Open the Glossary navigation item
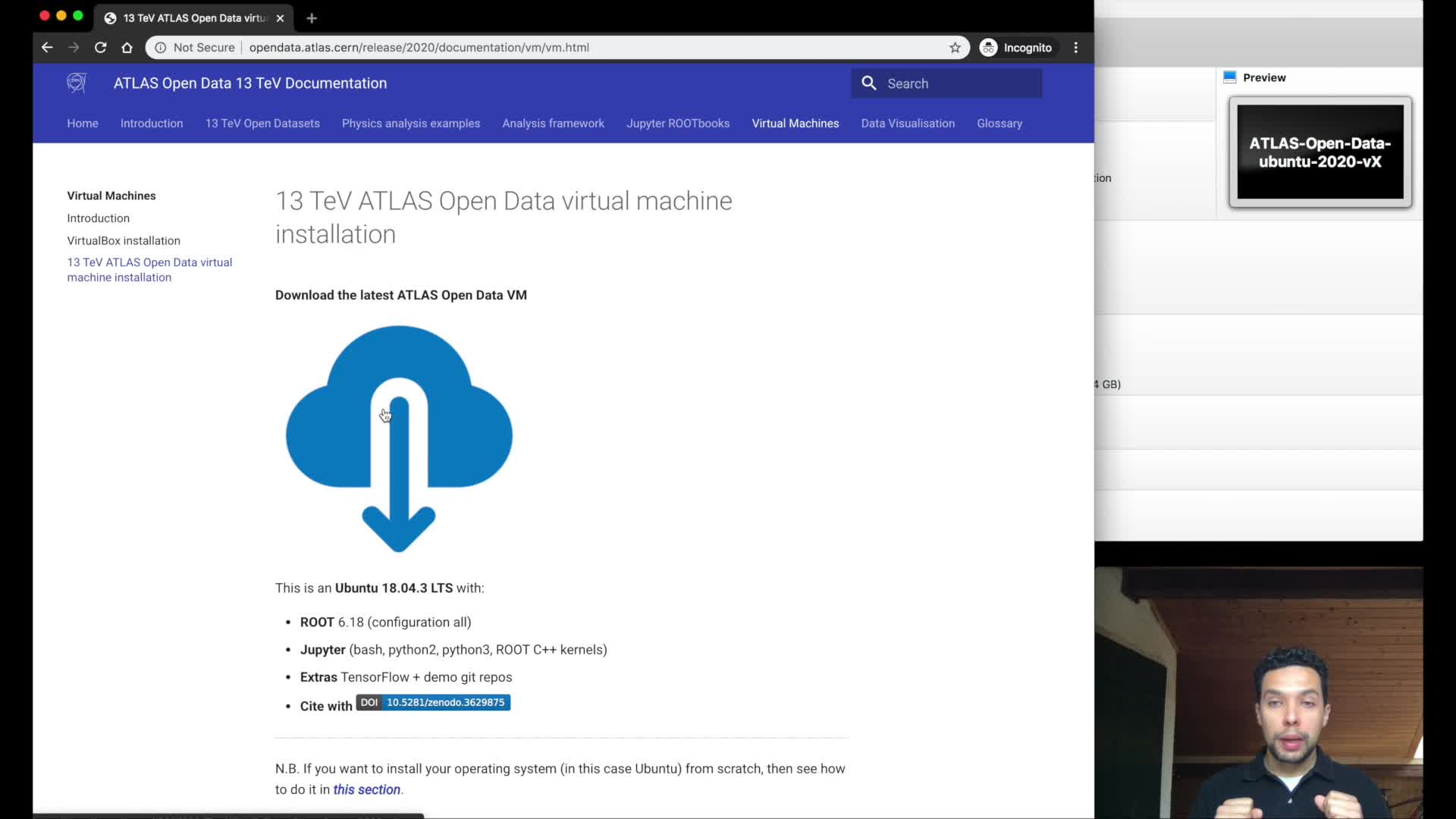The height and width of the screenshot is (819, 1456). [999, 123]
